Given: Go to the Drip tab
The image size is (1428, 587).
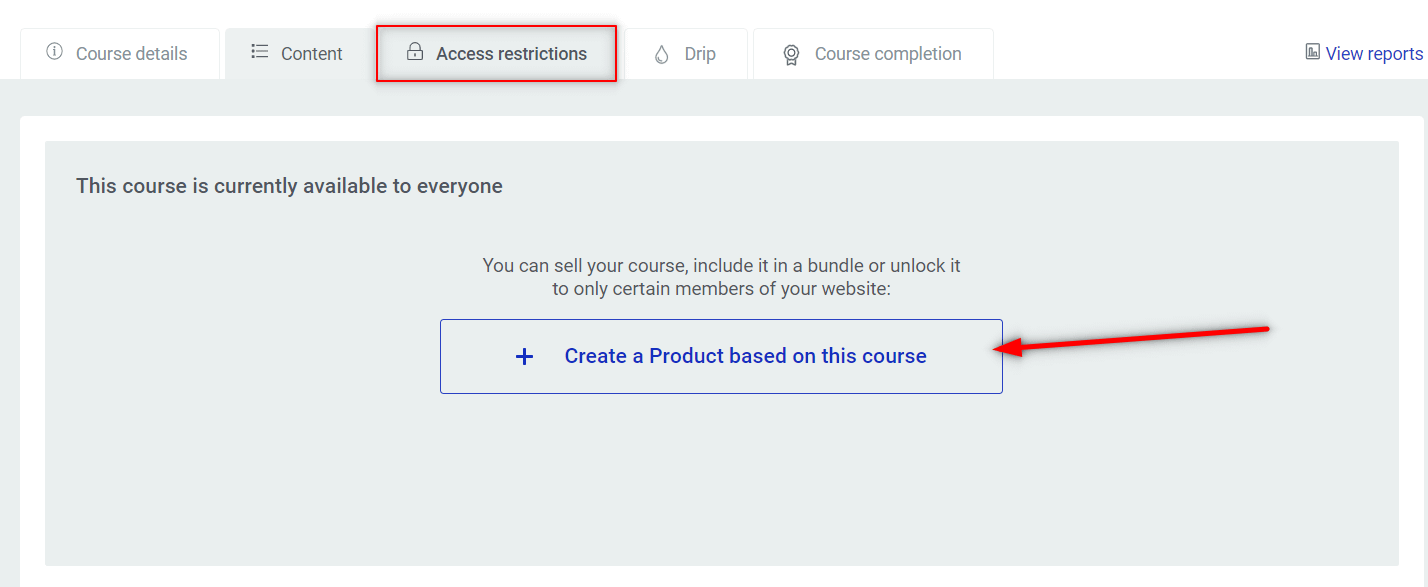Looking at the screenshot, I should click(x=686, y=54).
